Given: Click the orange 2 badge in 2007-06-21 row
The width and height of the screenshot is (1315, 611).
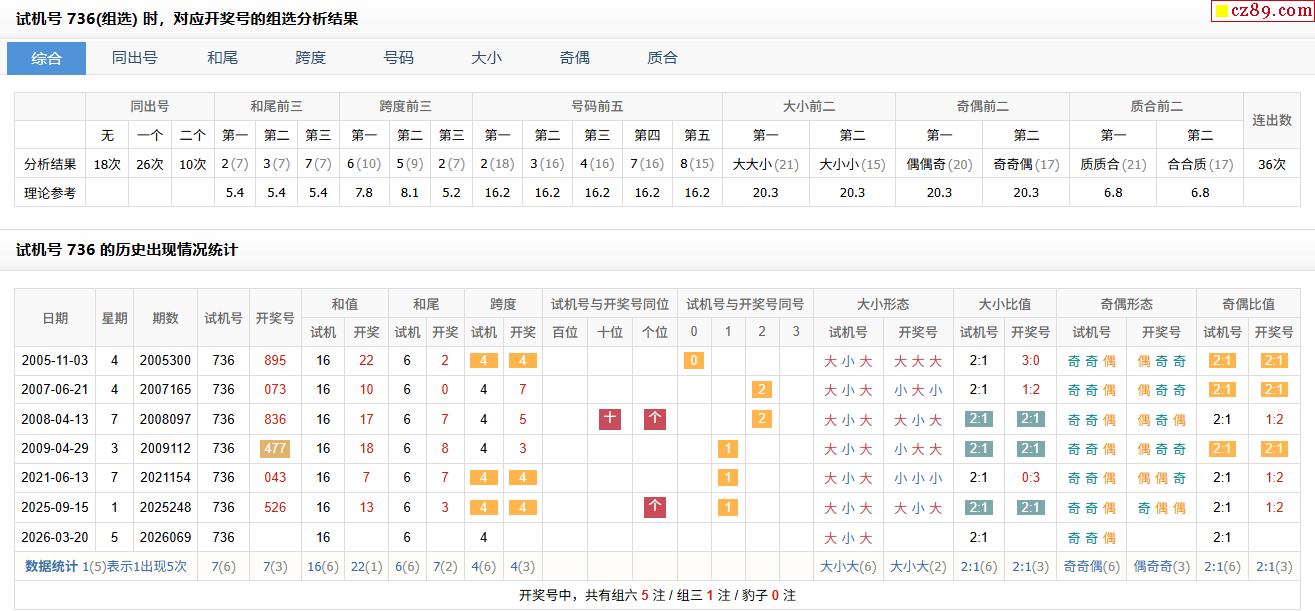Looking at the screenshot, I should pyautogui.click(x=762, y=390).
